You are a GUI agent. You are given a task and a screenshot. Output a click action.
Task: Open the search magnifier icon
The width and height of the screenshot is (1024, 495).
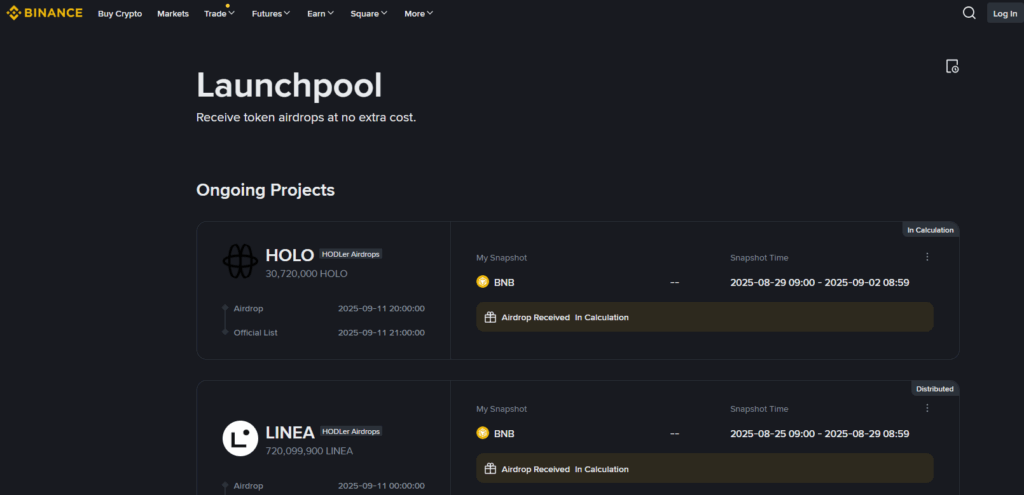click(969, 13)
